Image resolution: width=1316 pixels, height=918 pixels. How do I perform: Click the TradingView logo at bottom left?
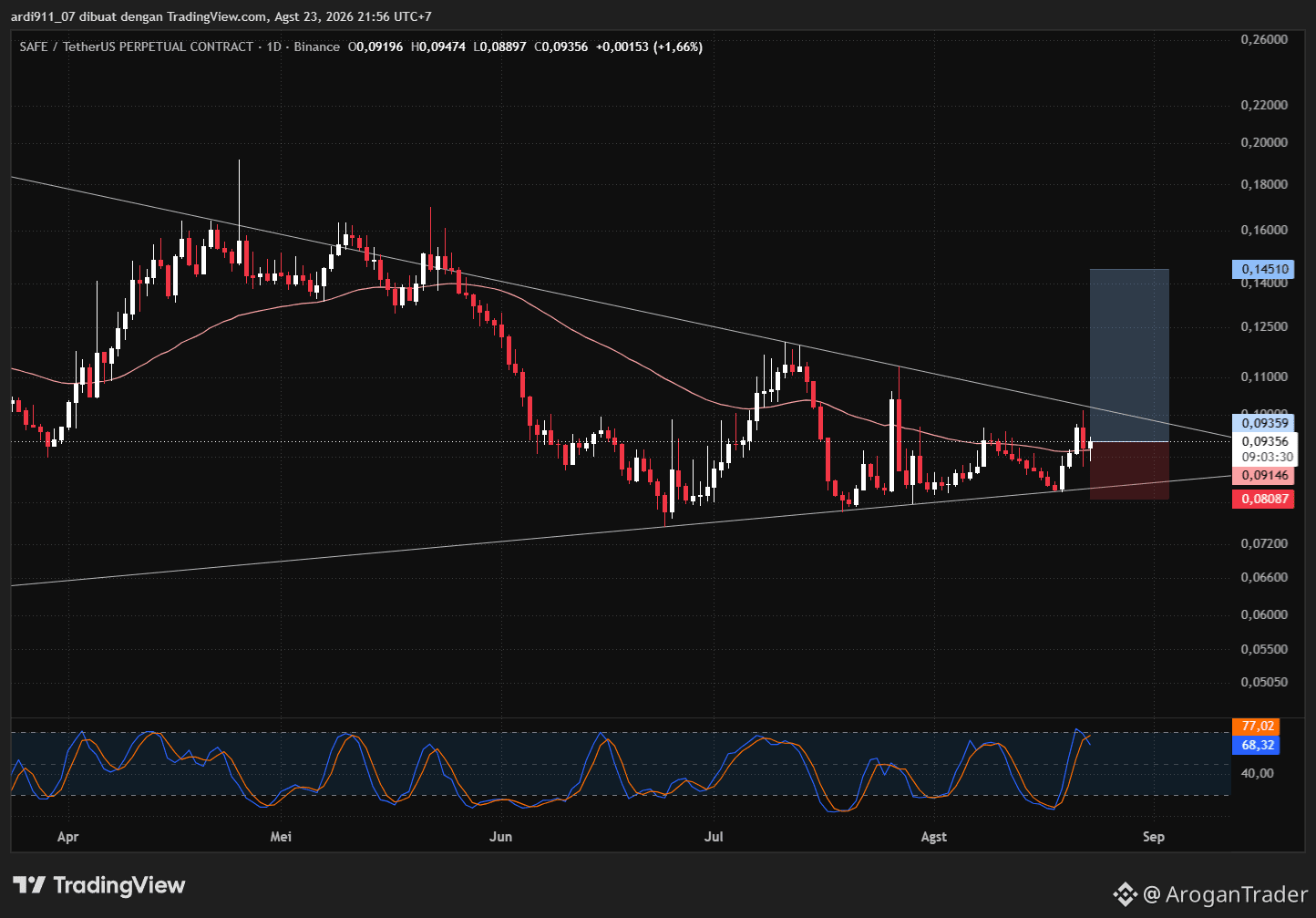point(99,885)
